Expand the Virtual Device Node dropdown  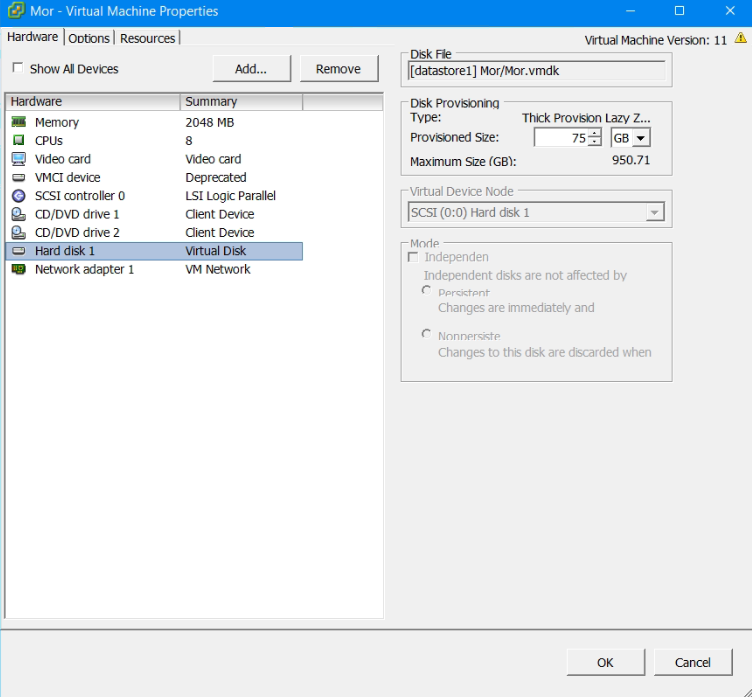(654, 213)
